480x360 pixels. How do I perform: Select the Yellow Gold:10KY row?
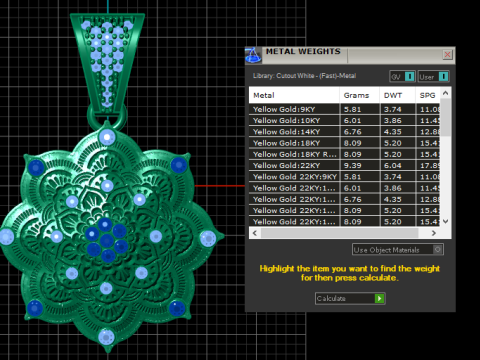tap(345, 121)
